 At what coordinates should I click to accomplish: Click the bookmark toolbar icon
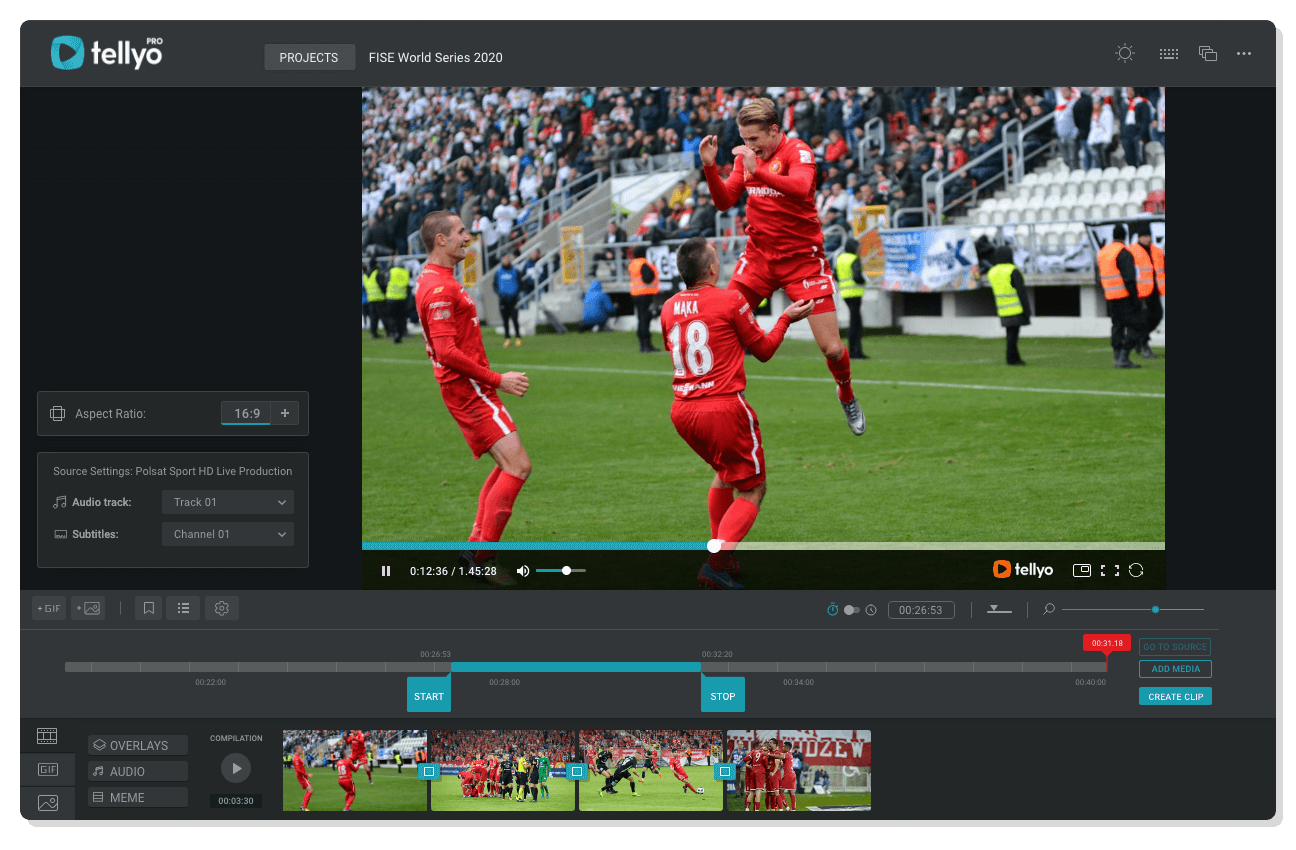click(x=149, y=608)
